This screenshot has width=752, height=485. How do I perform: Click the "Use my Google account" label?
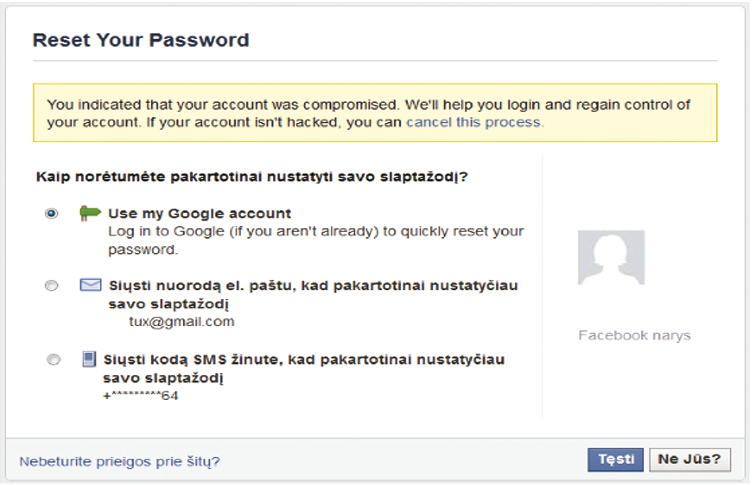[x=199, y=213]
